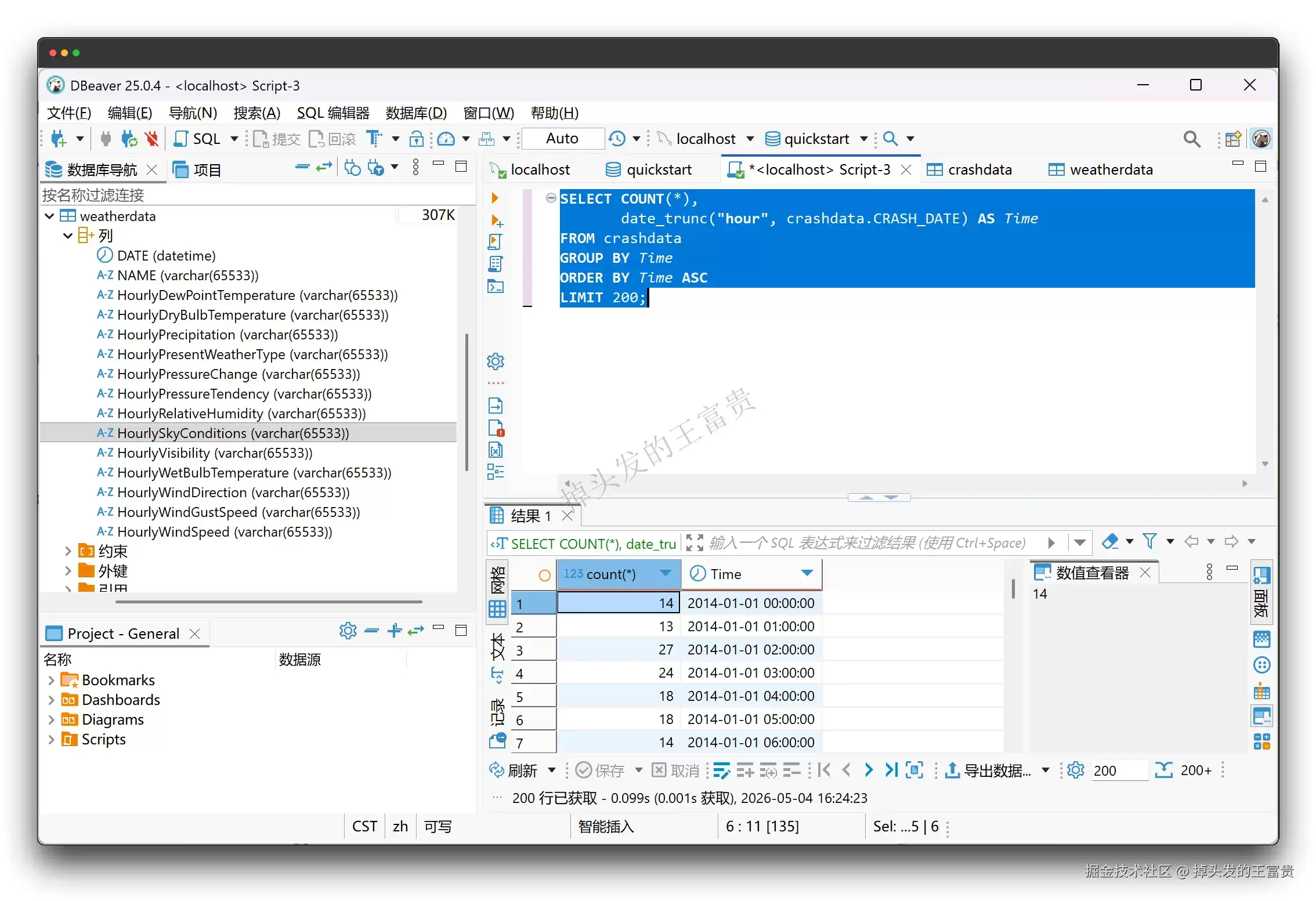Open the SQL 编辑器 menu
Image resolution: width=1316 pixels, height=901 pixels.
point(333,113)
